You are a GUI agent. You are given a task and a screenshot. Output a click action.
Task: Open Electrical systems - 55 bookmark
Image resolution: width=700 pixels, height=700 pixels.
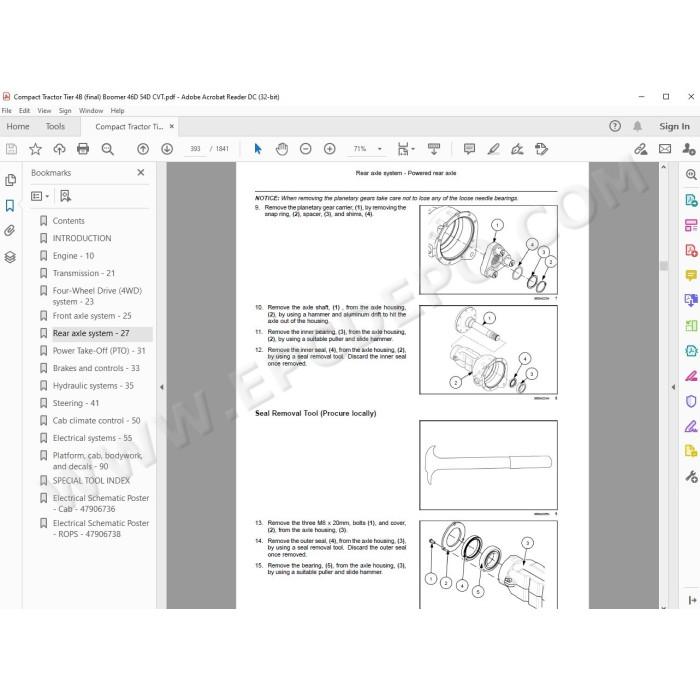coord(92,438)
